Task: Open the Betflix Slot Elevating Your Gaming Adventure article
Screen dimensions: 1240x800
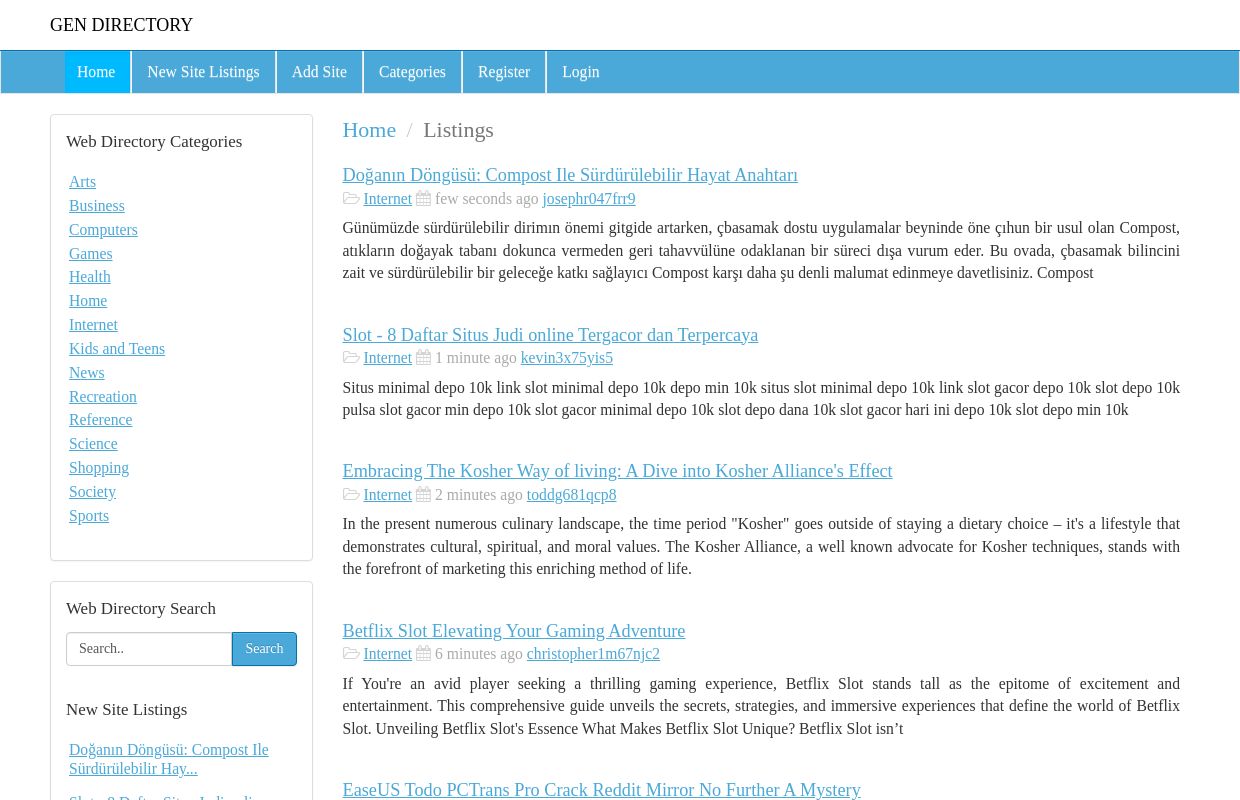Action: click(513, 631)
